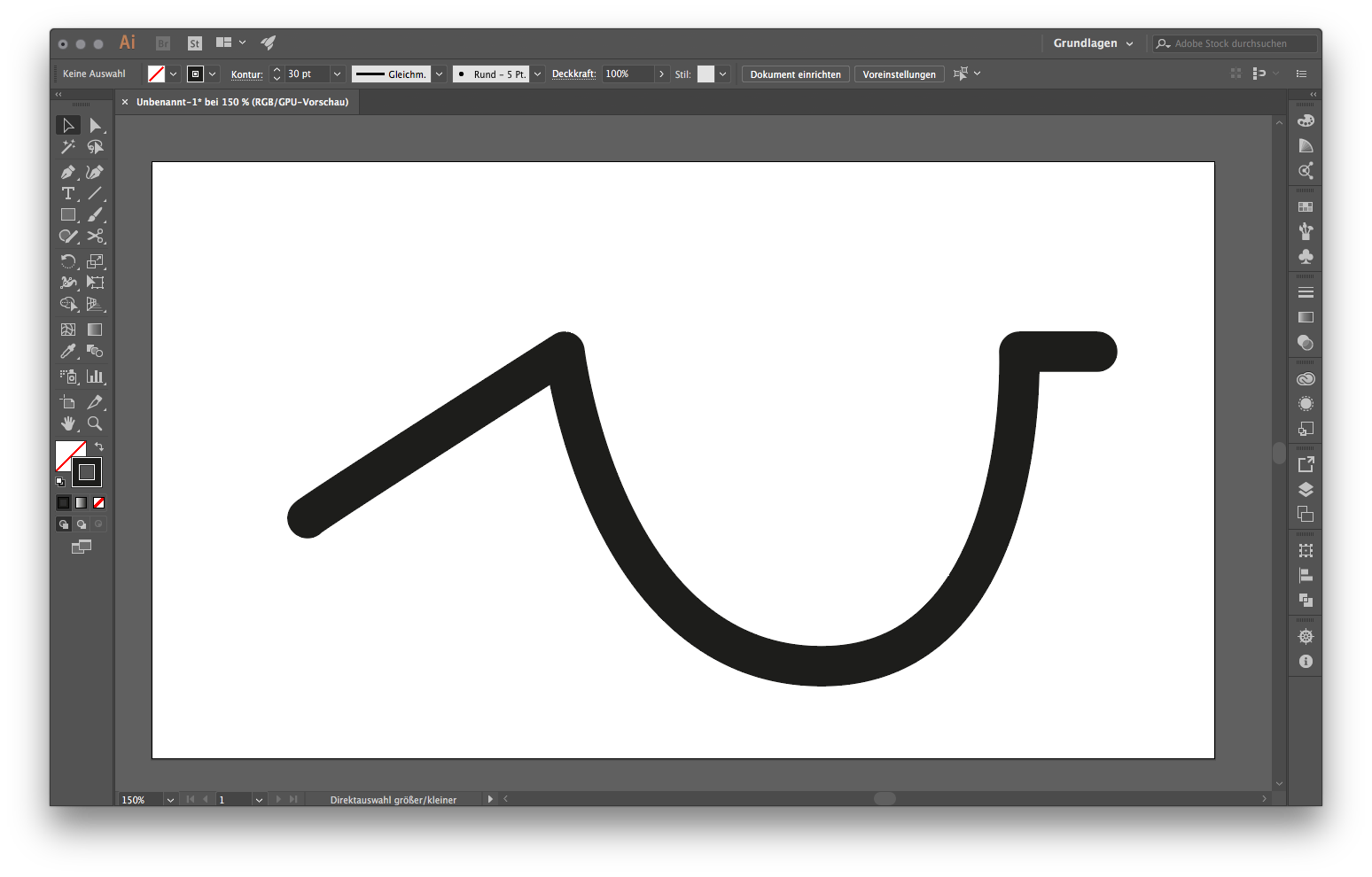Switch to Draw Behind mode
The width and height of the screenshot is (1372, 877).
[x=82, y=524]
